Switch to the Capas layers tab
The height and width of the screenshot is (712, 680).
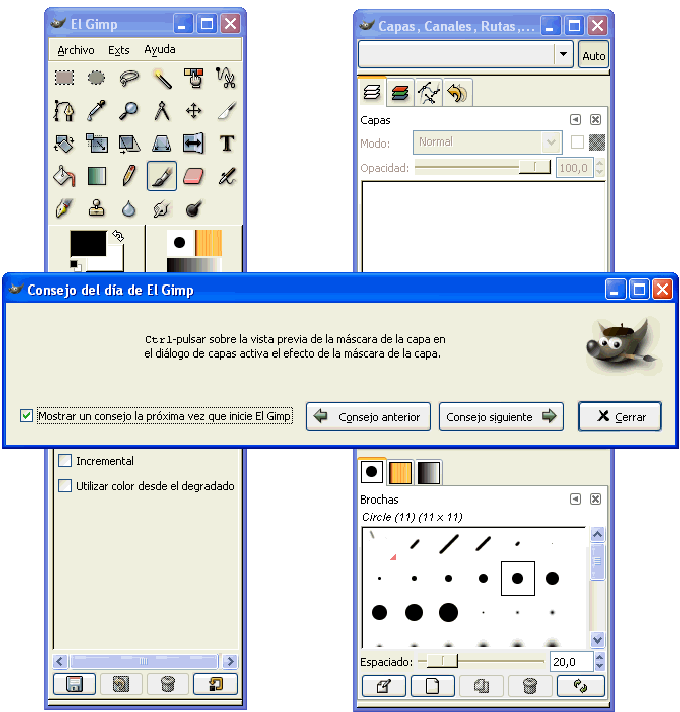pyautogui.click(x=372, y=93)
